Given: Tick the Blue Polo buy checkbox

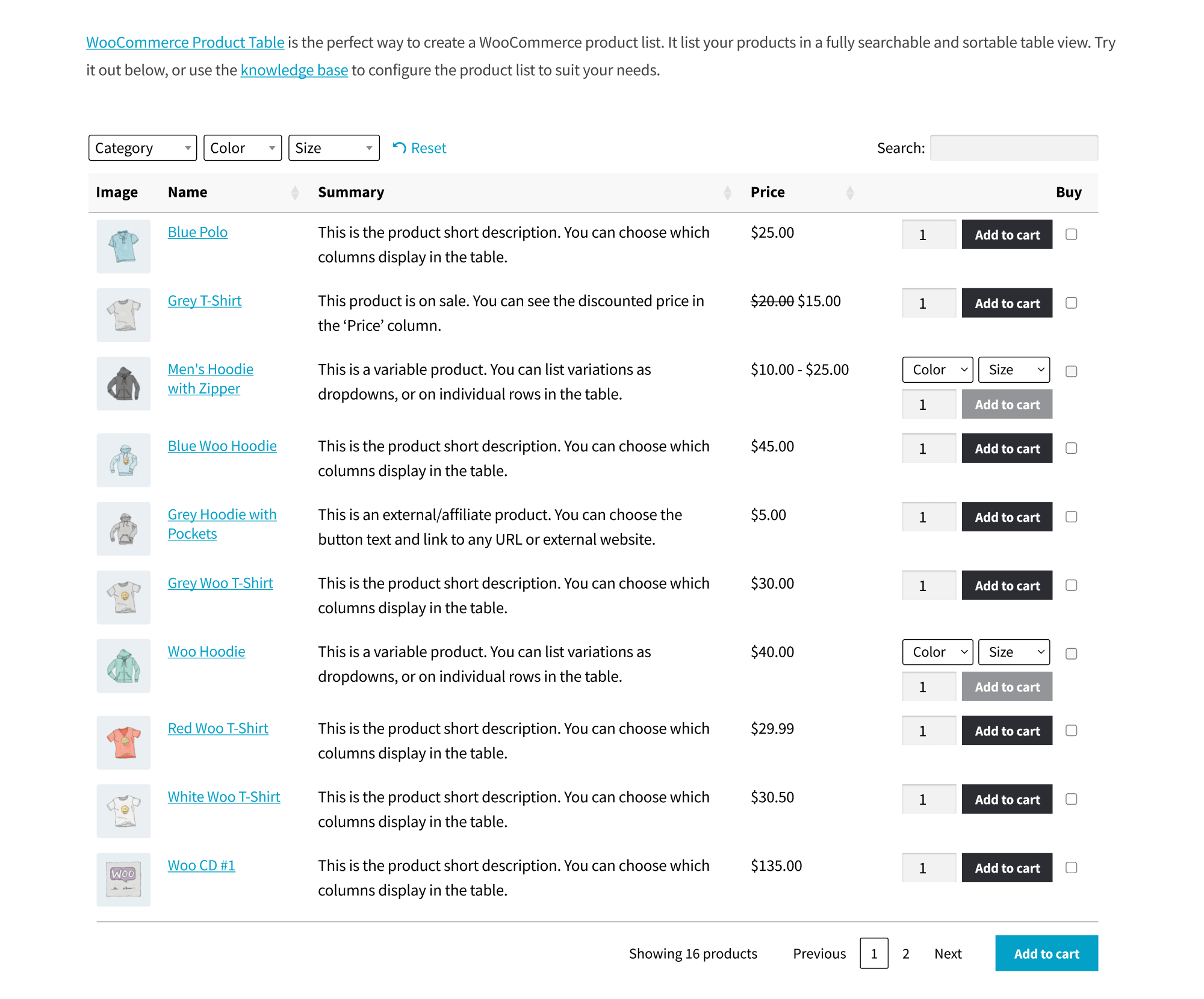Looking at the screenshot, I should (1071, 234).
